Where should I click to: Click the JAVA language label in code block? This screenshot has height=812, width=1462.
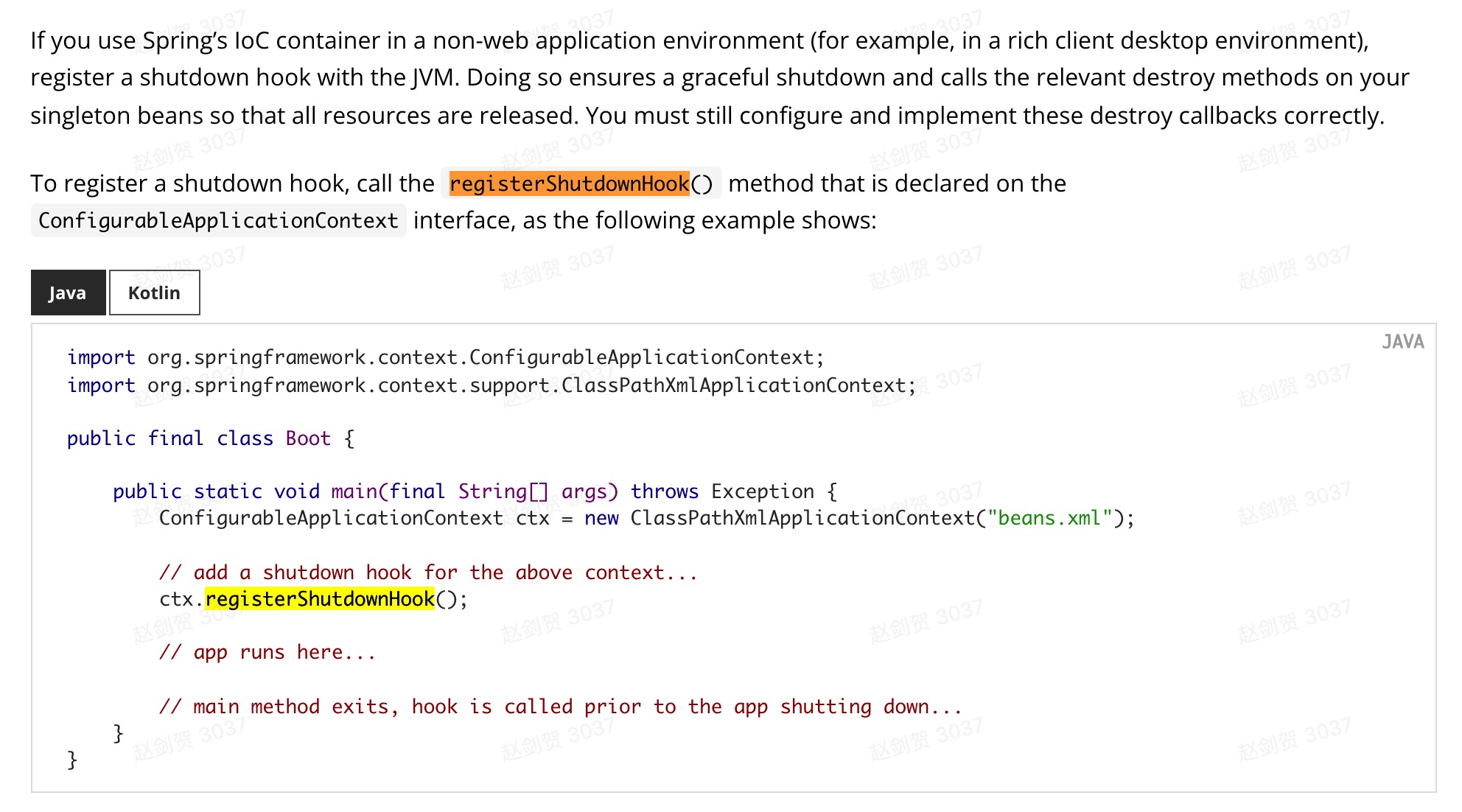point(1402,342)
